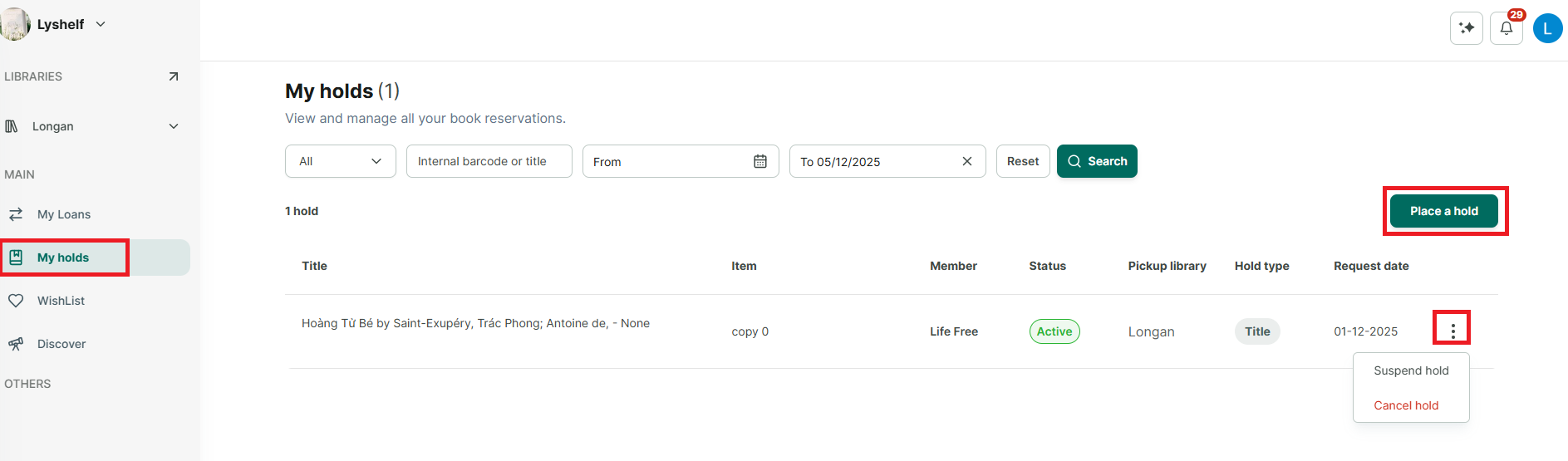
Task: Open the From date calendar icon
Action: click(x=760, y=161)
